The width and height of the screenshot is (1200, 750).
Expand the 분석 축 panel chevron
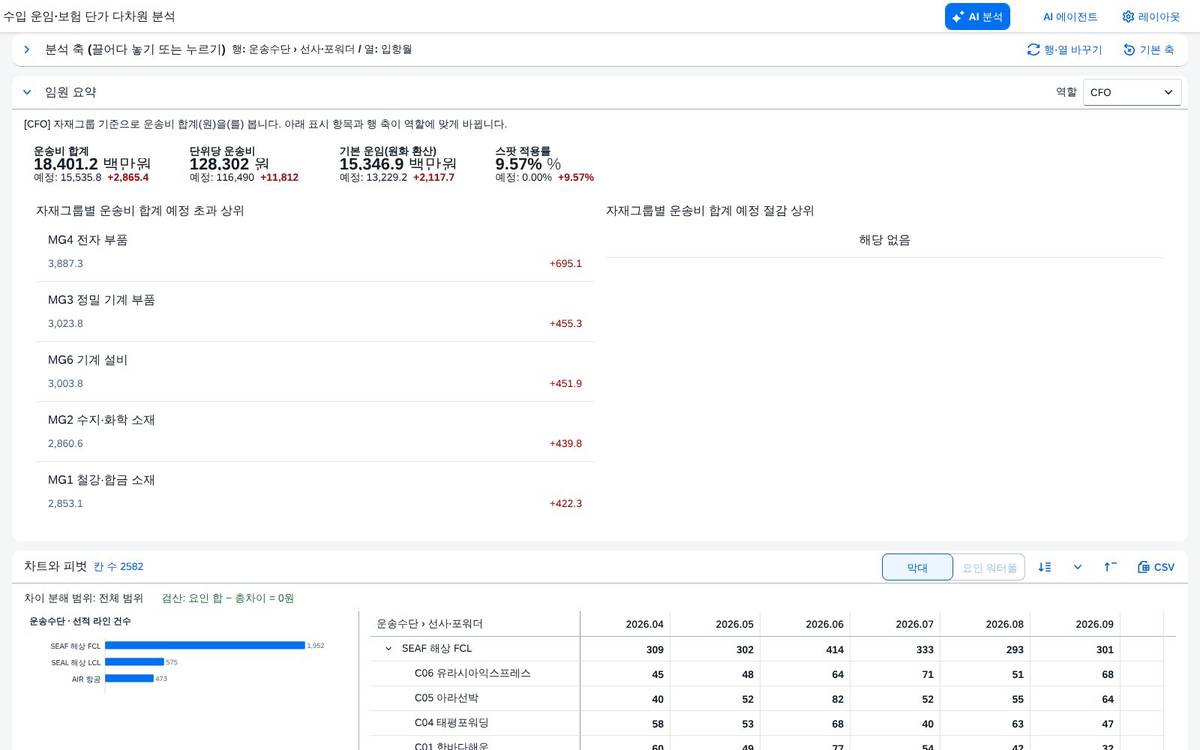pyautogui.click(x=27, y=49)
